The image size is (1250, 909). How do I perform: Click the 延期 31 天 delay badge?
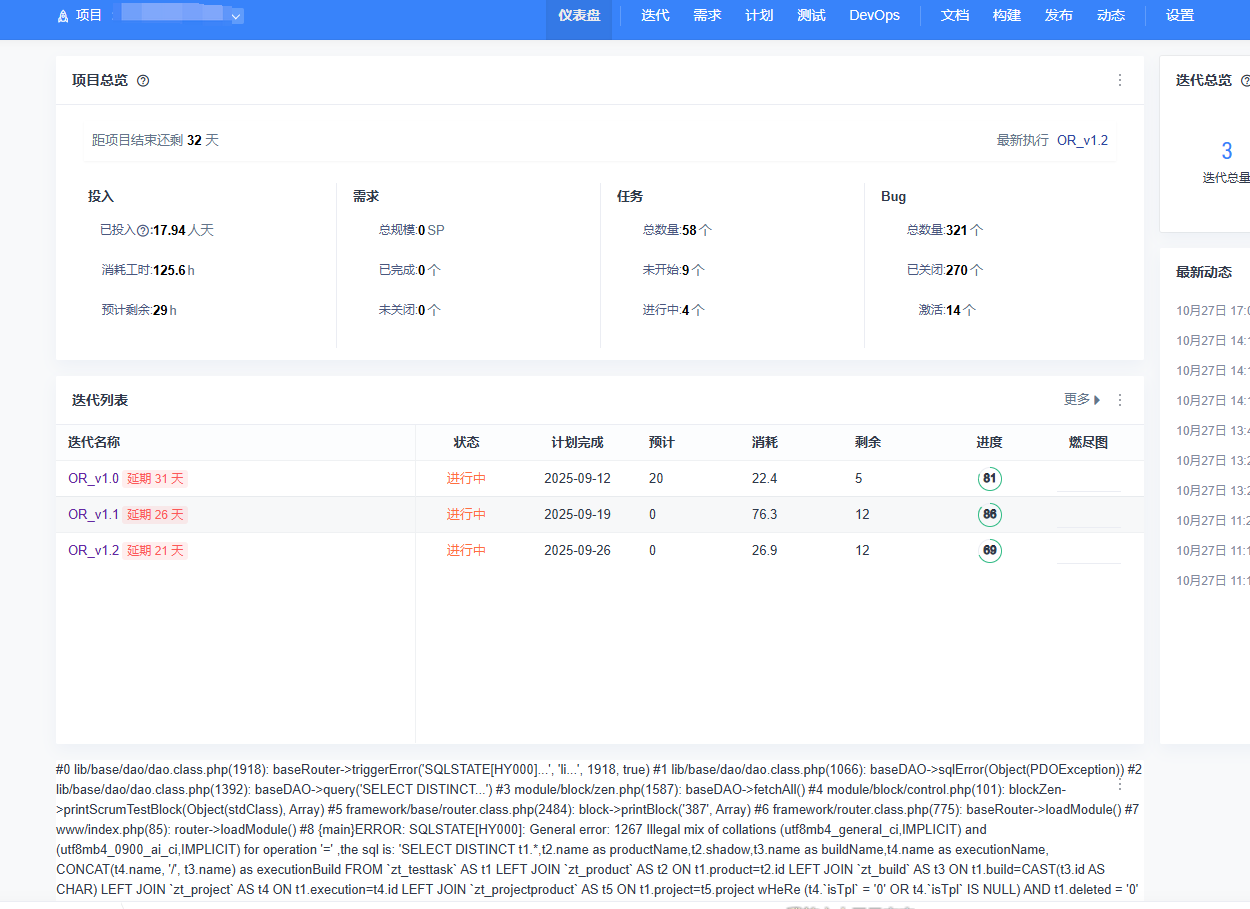point(155,479)
